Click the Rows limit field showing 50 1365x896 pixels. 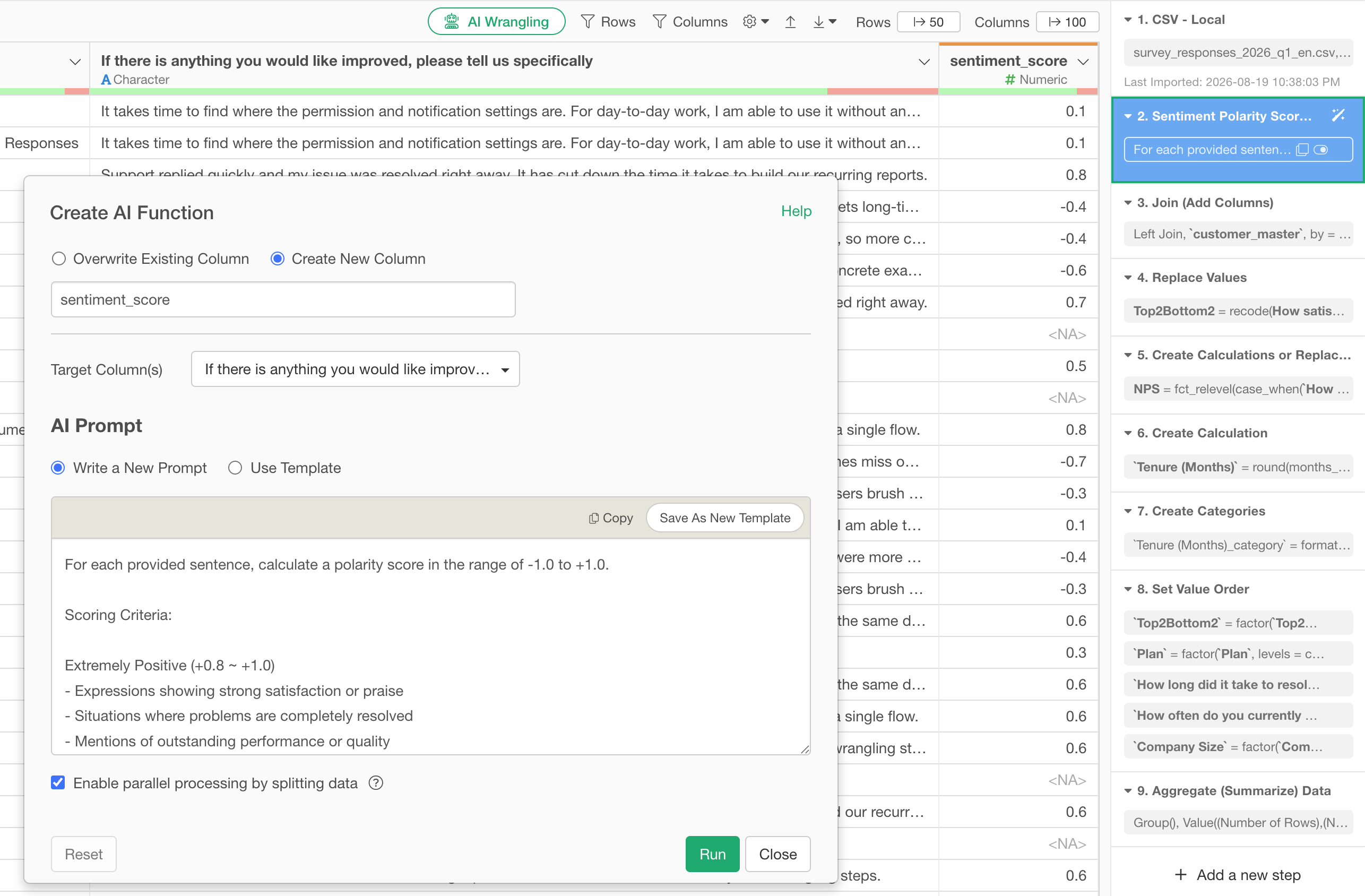[x=929, y=22]
